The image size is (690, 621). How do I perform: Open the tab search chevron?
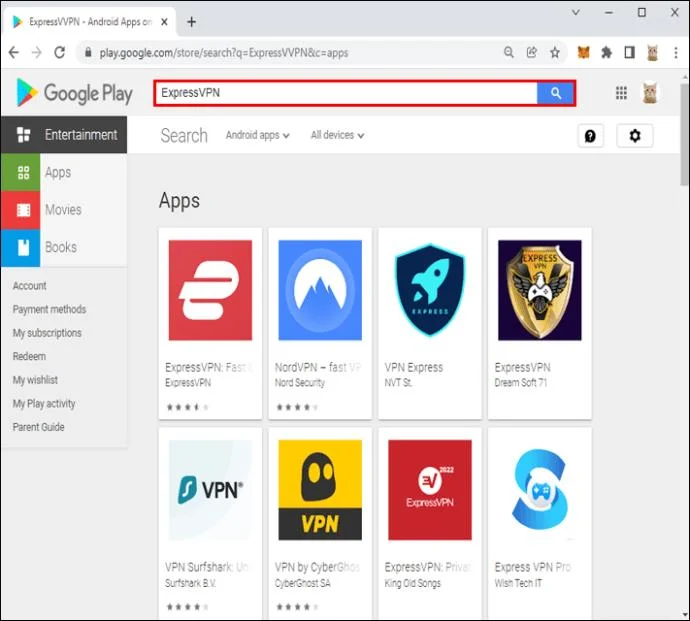pyautogui.click(x=576, y=12)
